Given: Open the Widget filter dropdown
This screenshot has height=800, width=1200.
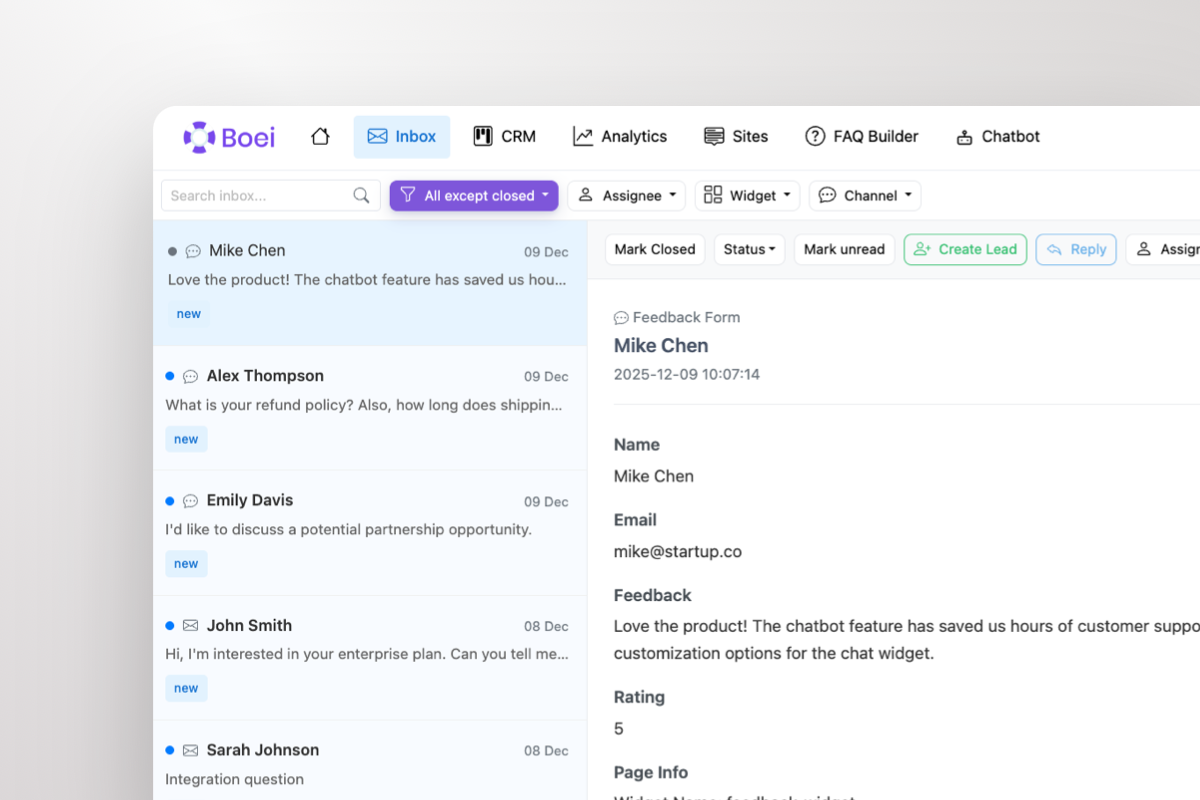Looking at the screenshot, I should point(747,195).
